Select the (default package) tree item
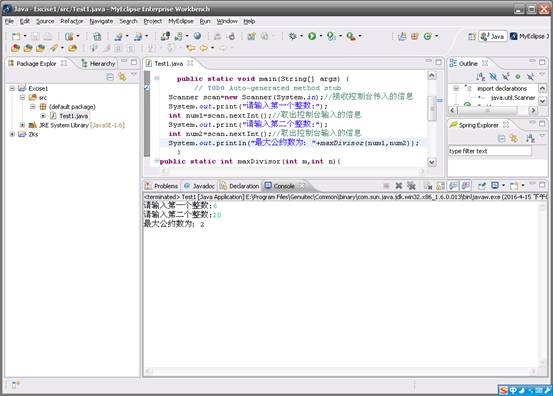The height and width of the screenshot is (396, 553). 72,106
